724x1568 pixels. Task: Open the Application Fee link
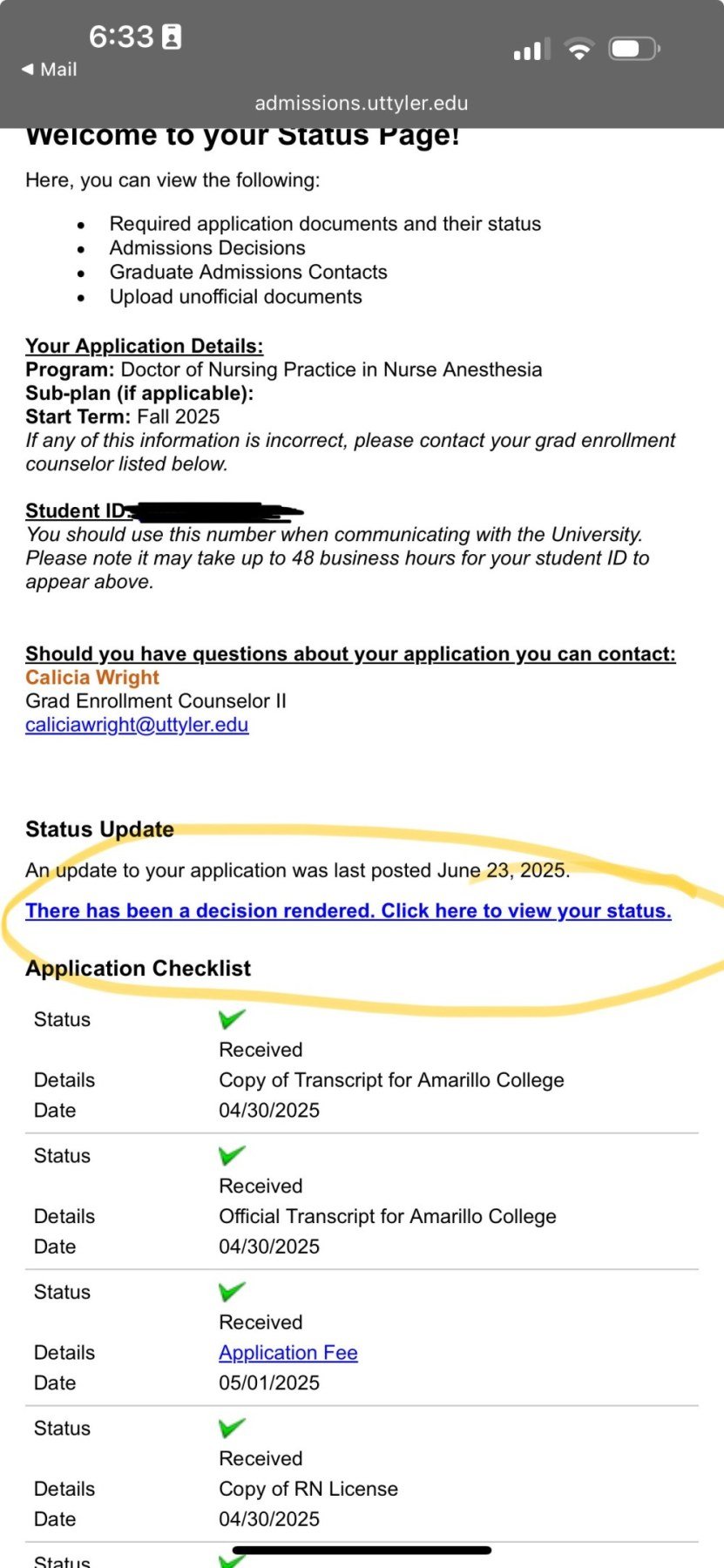(288, 1353)
